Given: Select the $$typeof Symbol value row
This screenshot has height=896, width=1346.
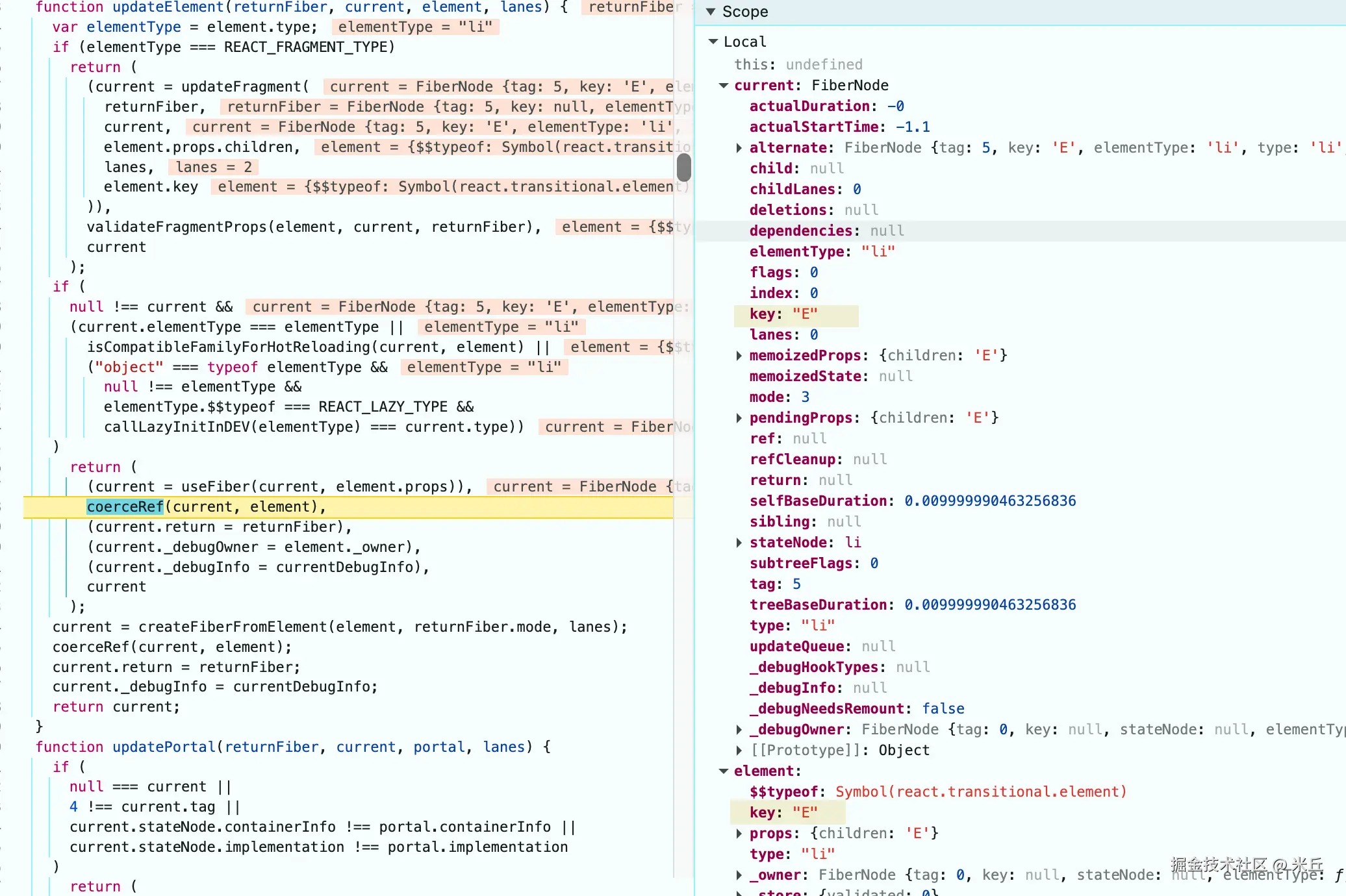Looking at the screenshot, I should (937, 792).
